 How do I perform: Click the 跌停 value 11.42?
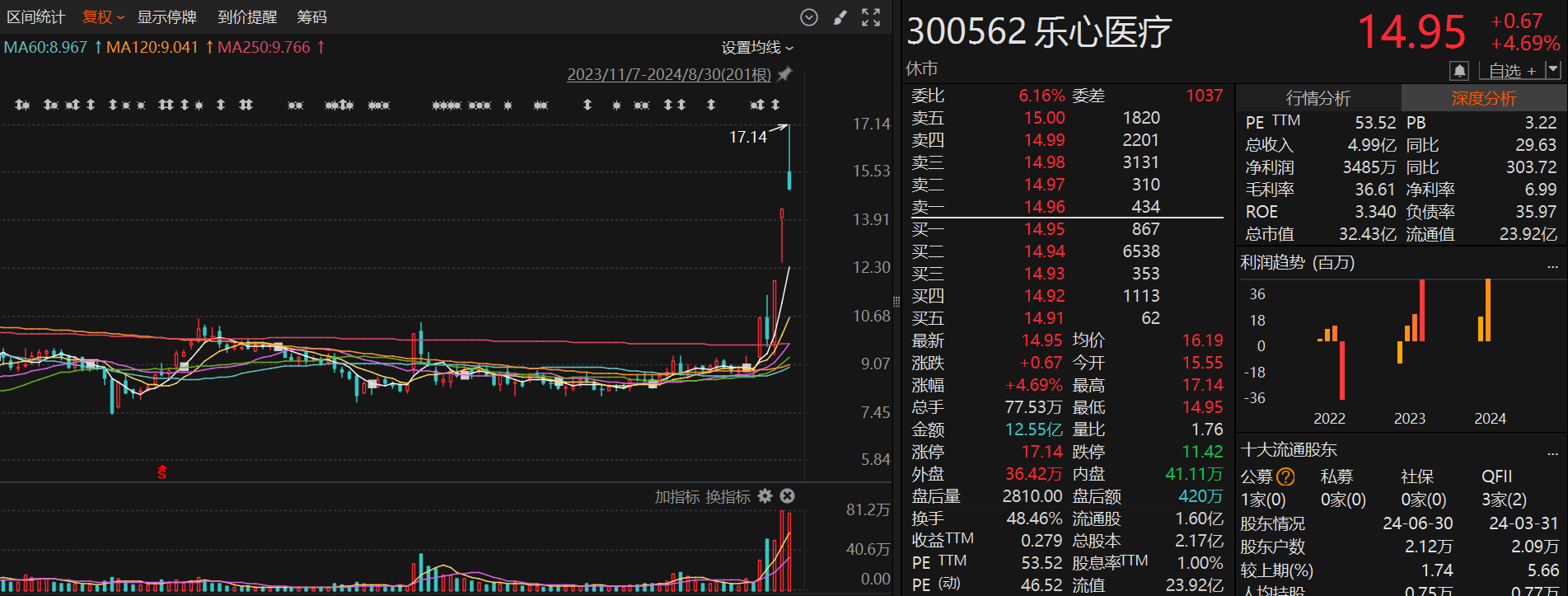point(1203,452)
